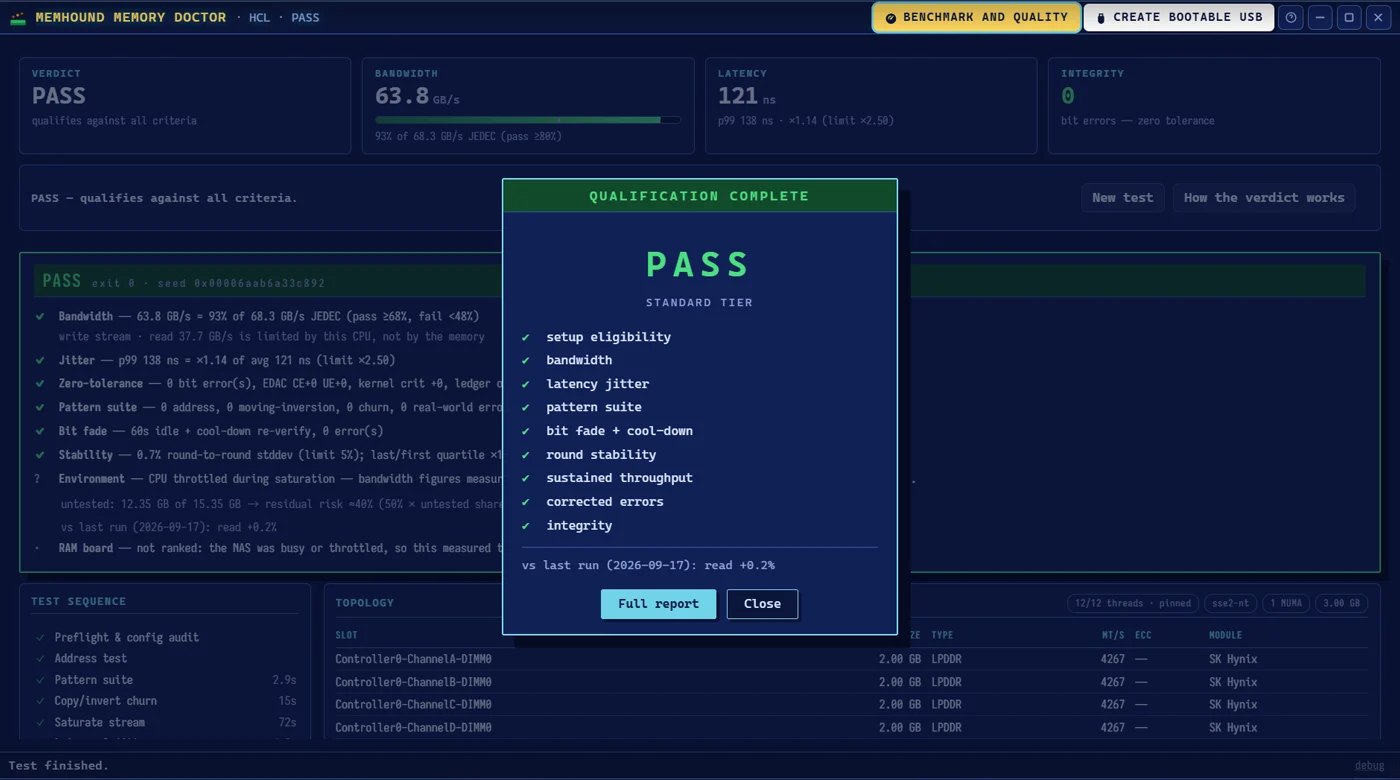Image resolution: width=1400 pixels, height=780 pixels.
Task: Close the Qualification Complete dialog
Action: (762, 604)
